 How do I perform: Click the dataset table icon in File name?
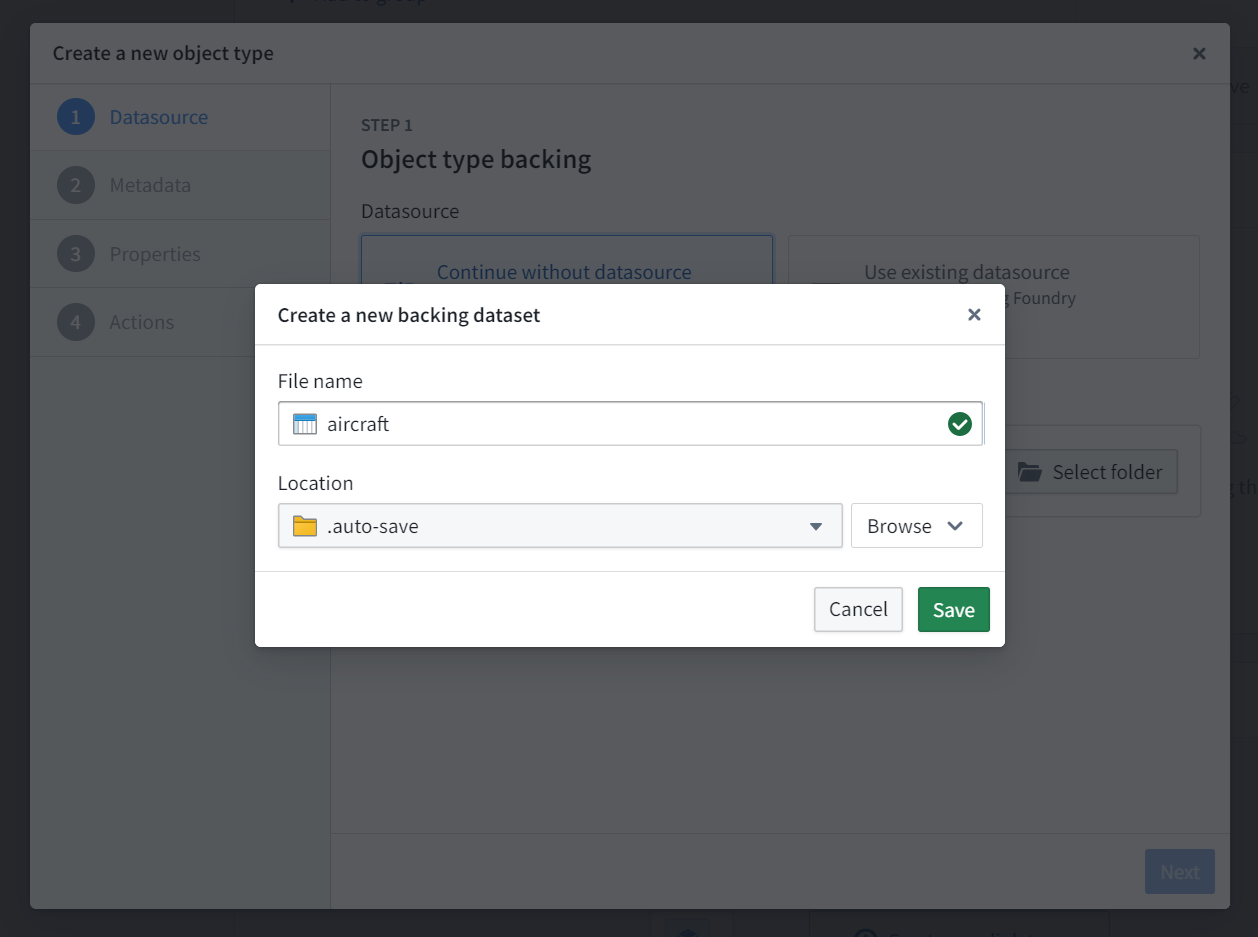pyautogui.click(x=304, y=424)
